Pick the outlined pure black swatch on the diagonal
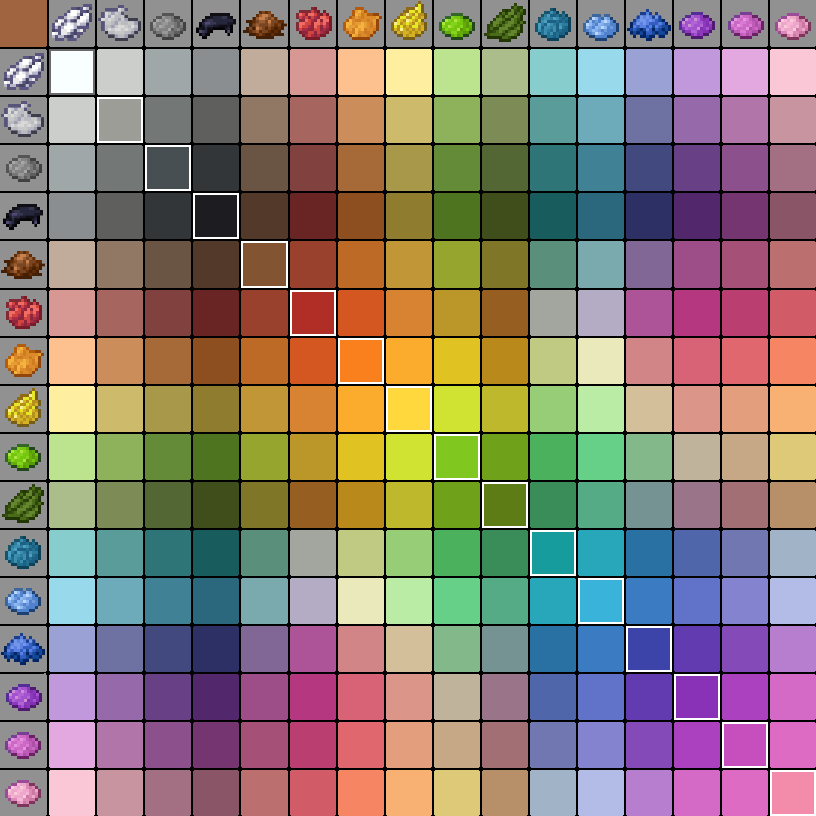 (x=216, y=216)
